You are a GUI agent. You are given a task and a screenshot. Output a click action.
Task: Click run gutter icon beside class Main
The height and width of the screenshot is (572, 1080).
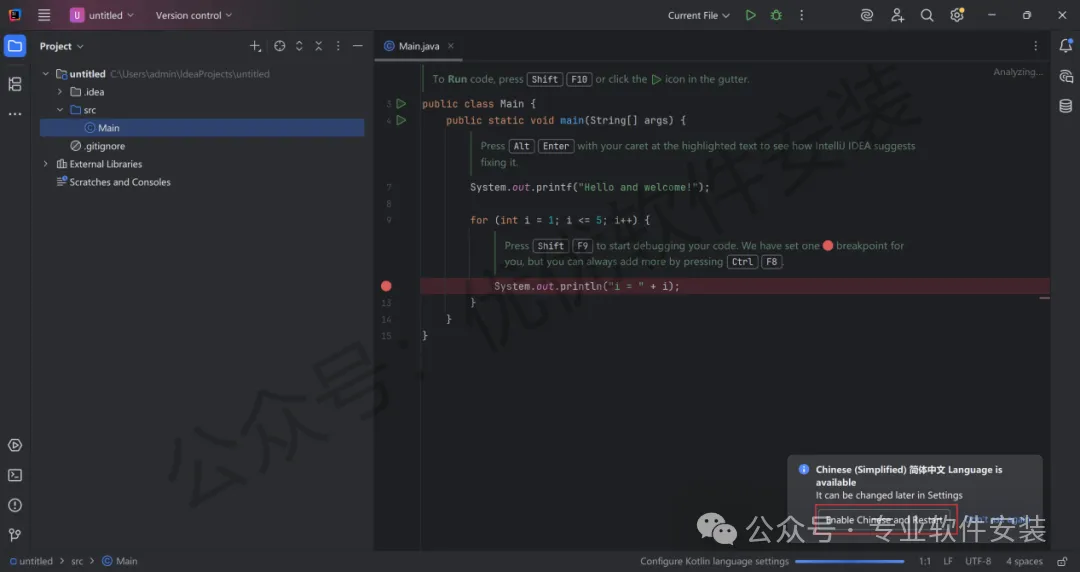[x=402, y=103]
